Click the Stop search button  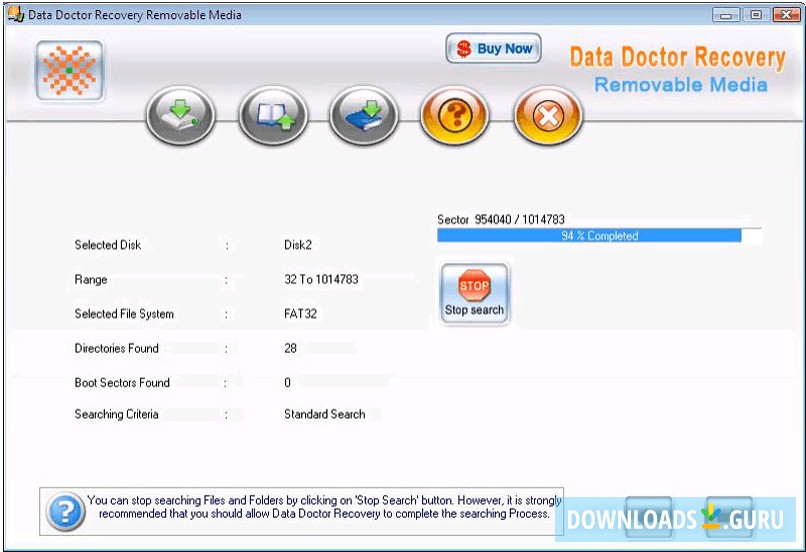point(474,293)
